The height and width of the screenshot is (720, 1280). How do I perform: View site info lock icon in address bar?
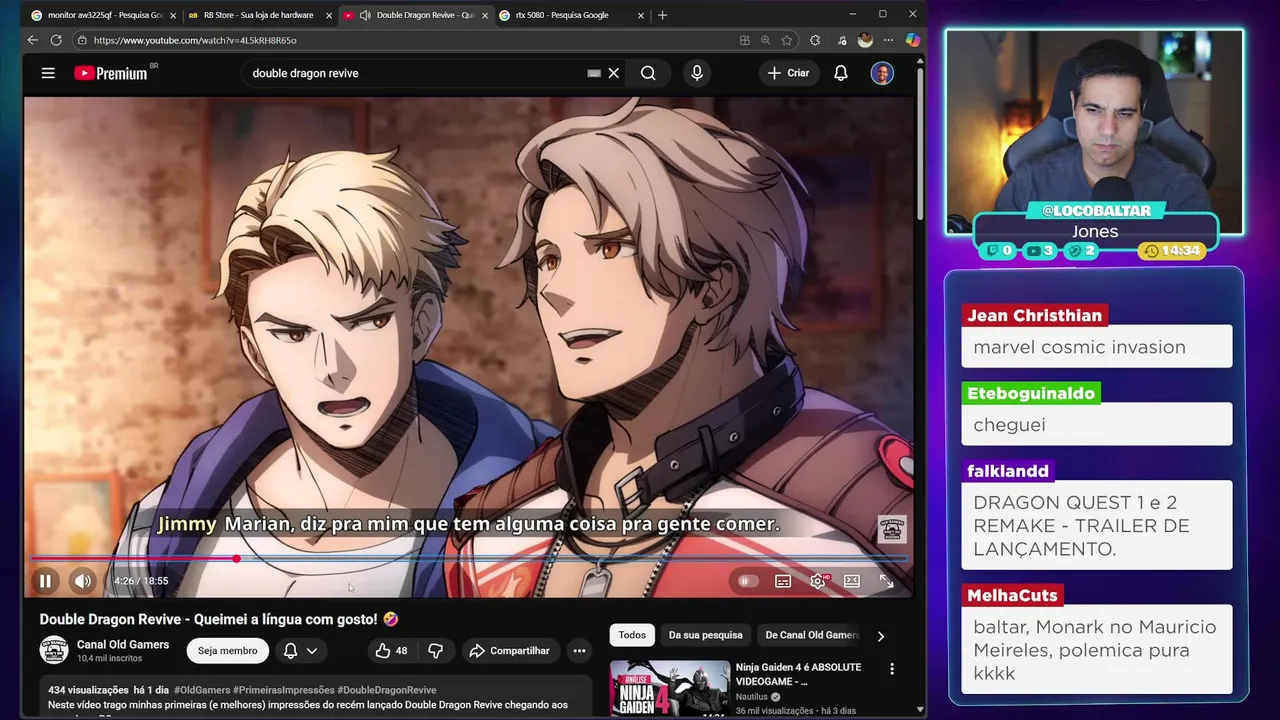(x=82, y=40)
